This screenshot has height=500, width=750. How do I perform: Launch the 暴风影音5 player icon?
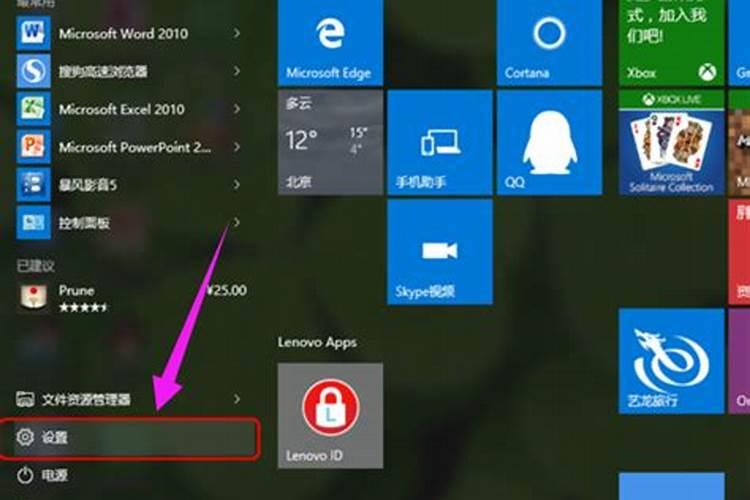click(33, 184)
